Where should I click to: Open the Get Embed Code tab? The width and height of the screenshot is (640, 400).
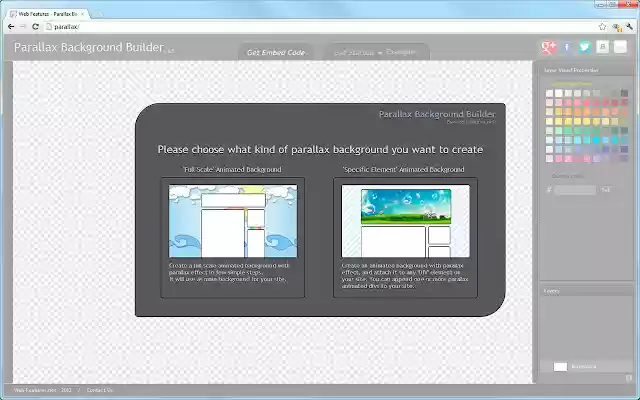tap(276, 53)
